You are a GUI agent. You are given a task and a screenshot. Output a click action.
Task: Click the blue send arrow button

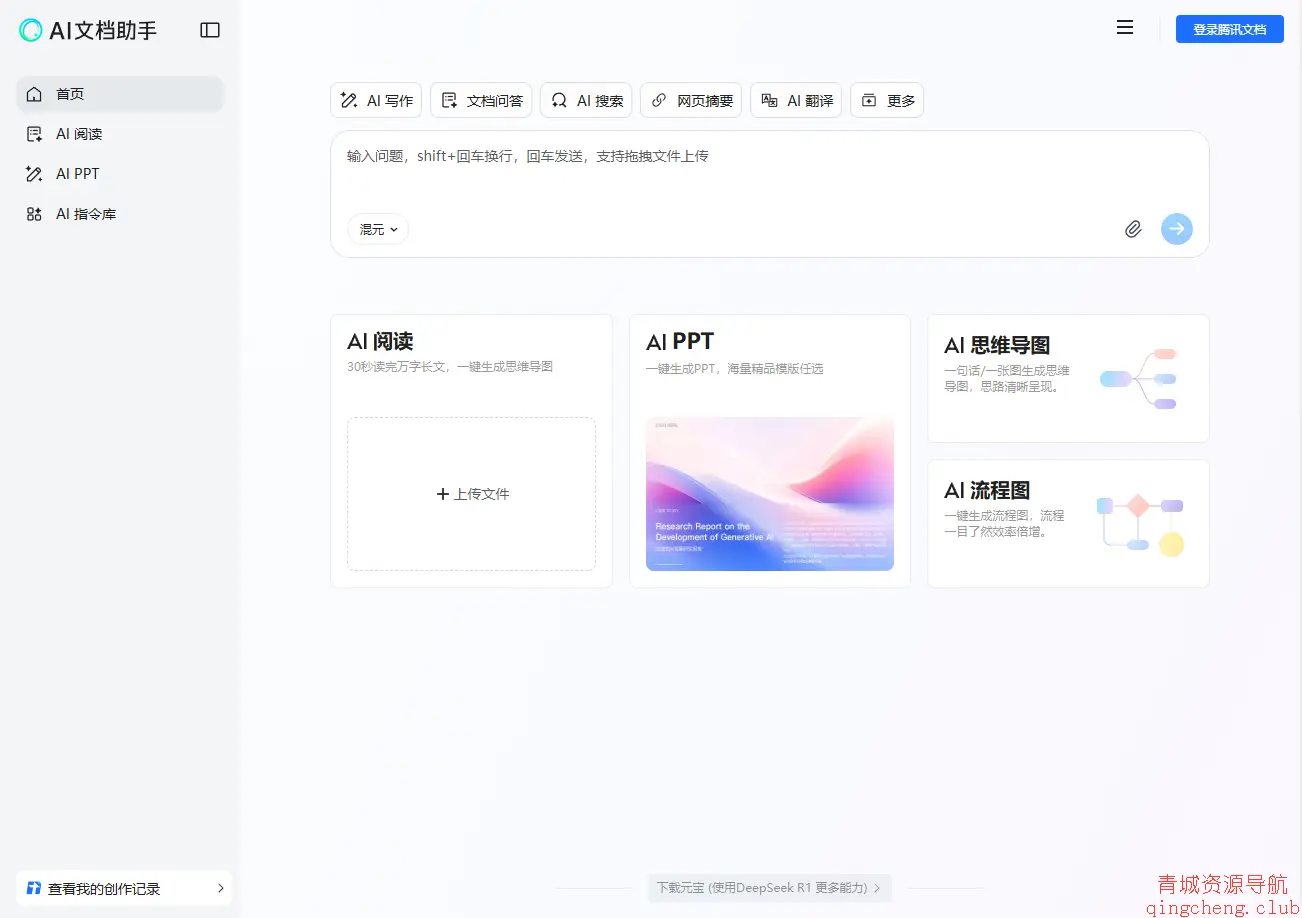(x=1176, y=229)
